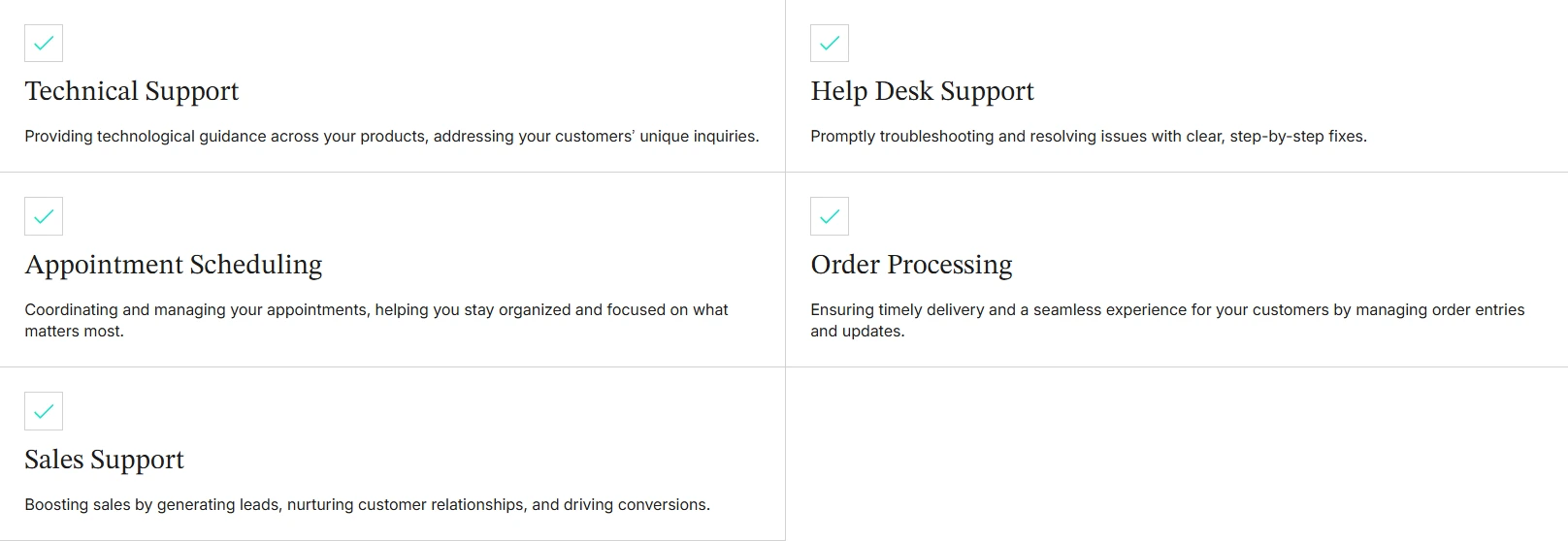Open the Appointment Scheduling heading
Screen dimensions: 1568x541
click(174, 265)
